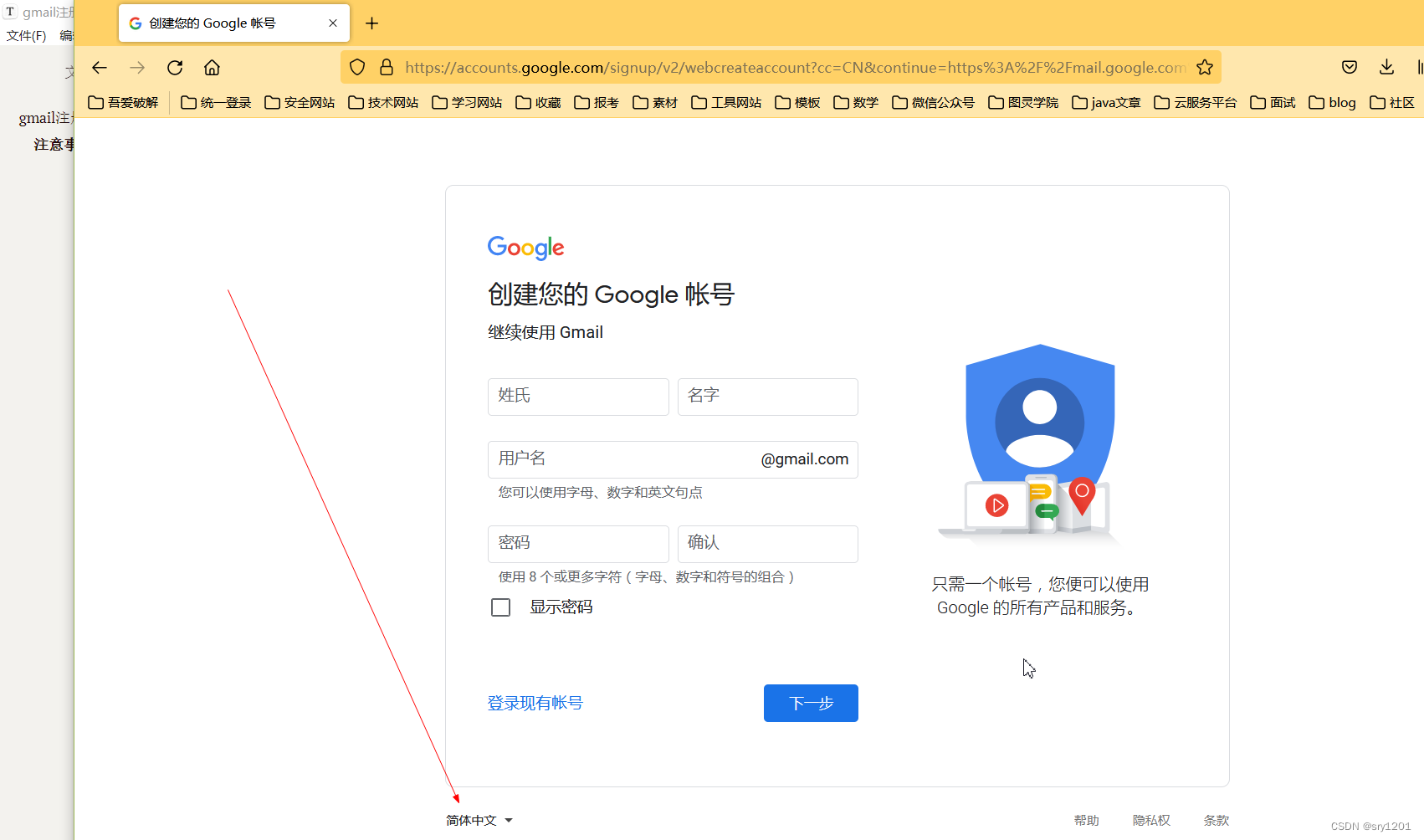Screen dimensions: 1424x840
Task: Reload the page with the refresh icon
Action: click(x=175, y=68)
